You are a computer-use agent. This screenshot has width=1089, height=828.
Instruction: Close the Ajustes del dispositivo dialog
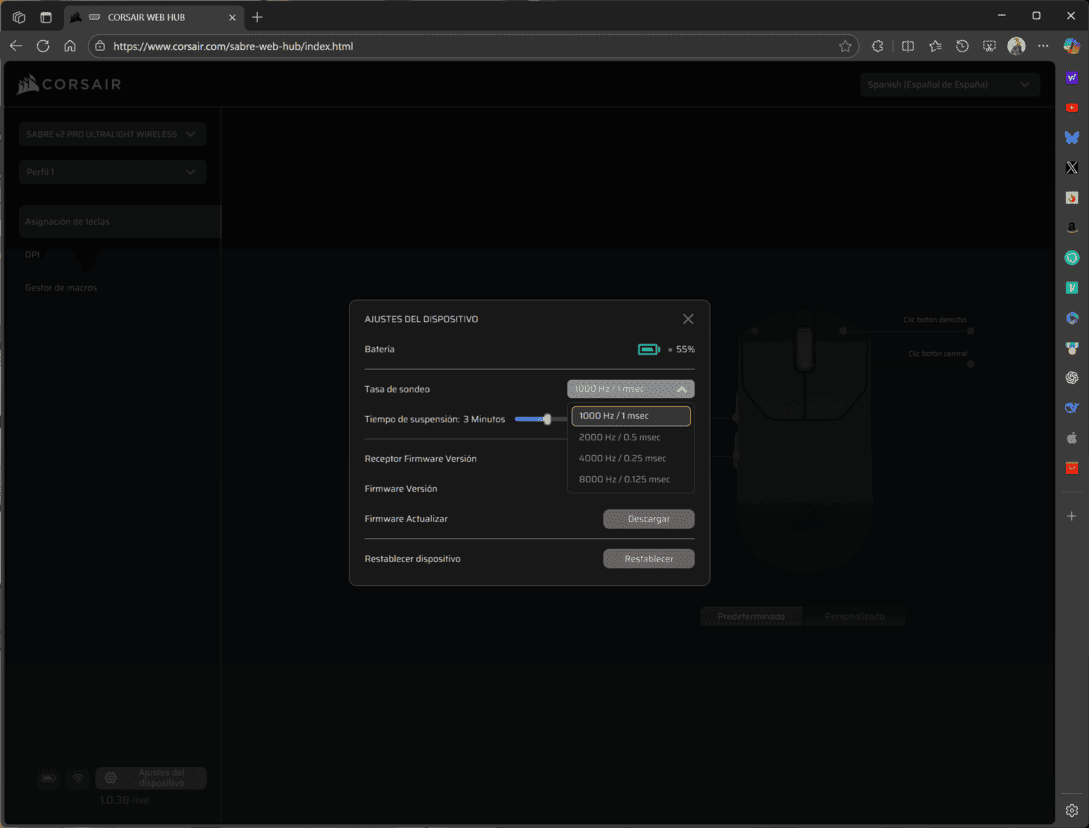(688, 319)
